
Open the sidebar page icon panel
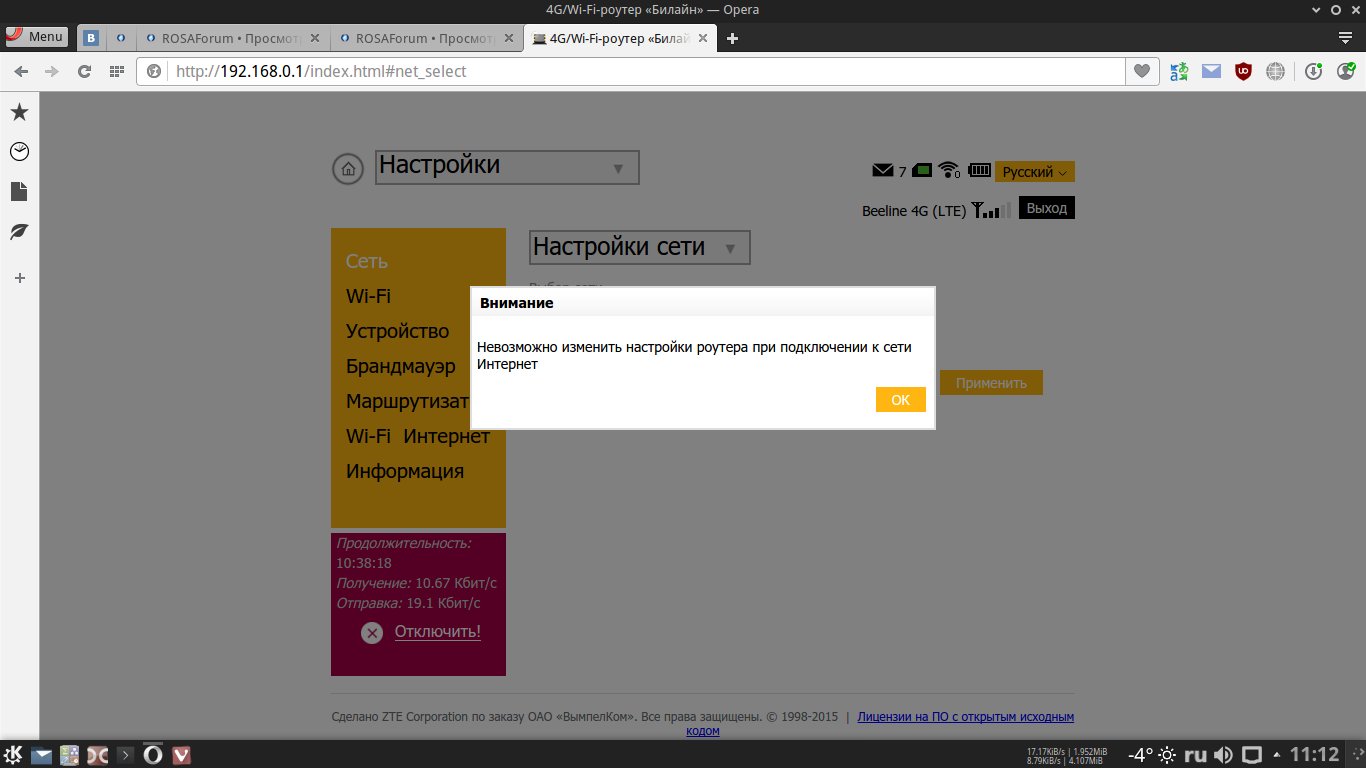tap(19, 191)
